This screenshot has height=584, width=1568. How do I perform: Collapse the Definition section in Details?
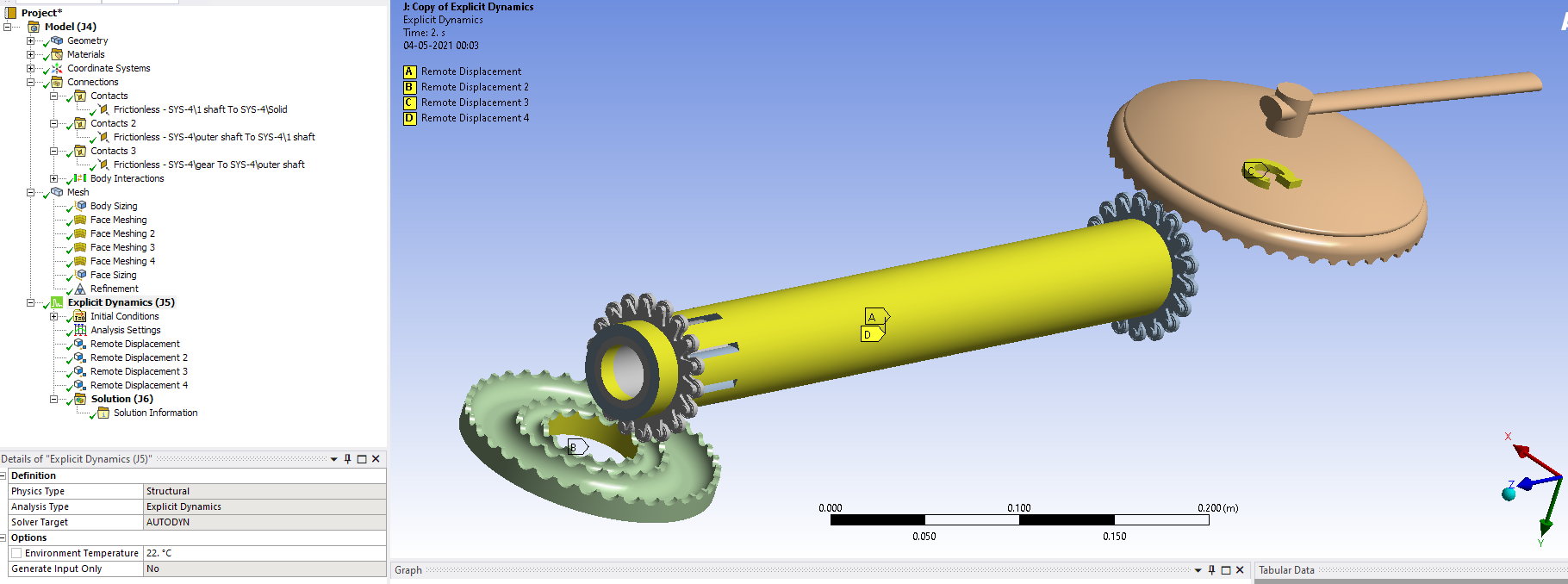tap(3, 475)
